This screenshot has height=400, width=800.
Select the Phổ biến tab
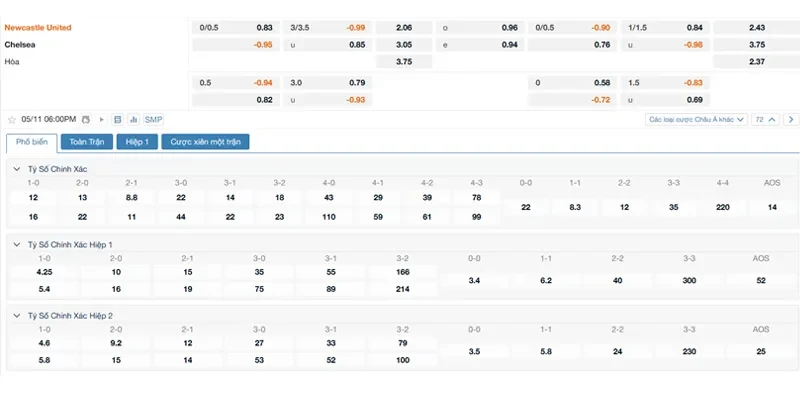pyautogui.click(x=31, y=142)
